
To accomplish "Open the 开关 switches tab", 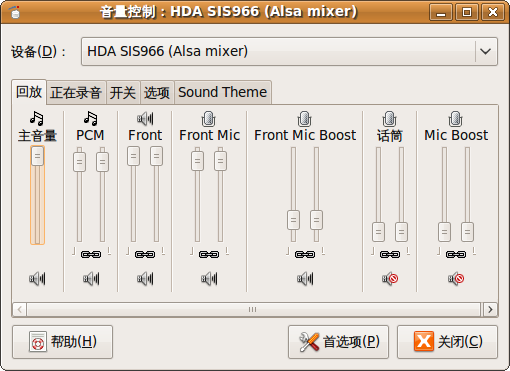I will pos(123,92).
